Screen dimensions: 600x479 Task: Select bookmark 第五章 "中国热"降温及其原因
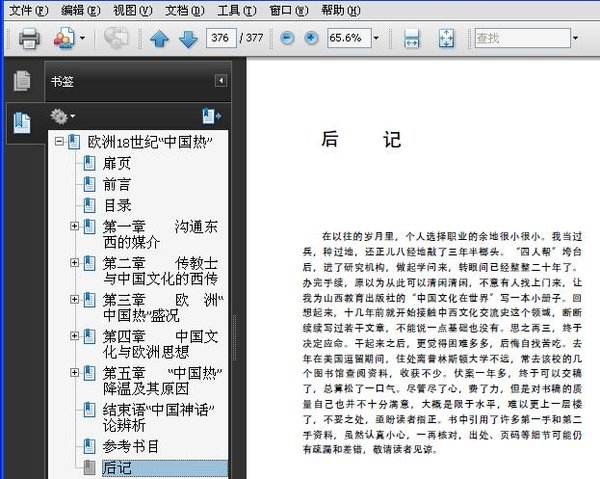162,381
